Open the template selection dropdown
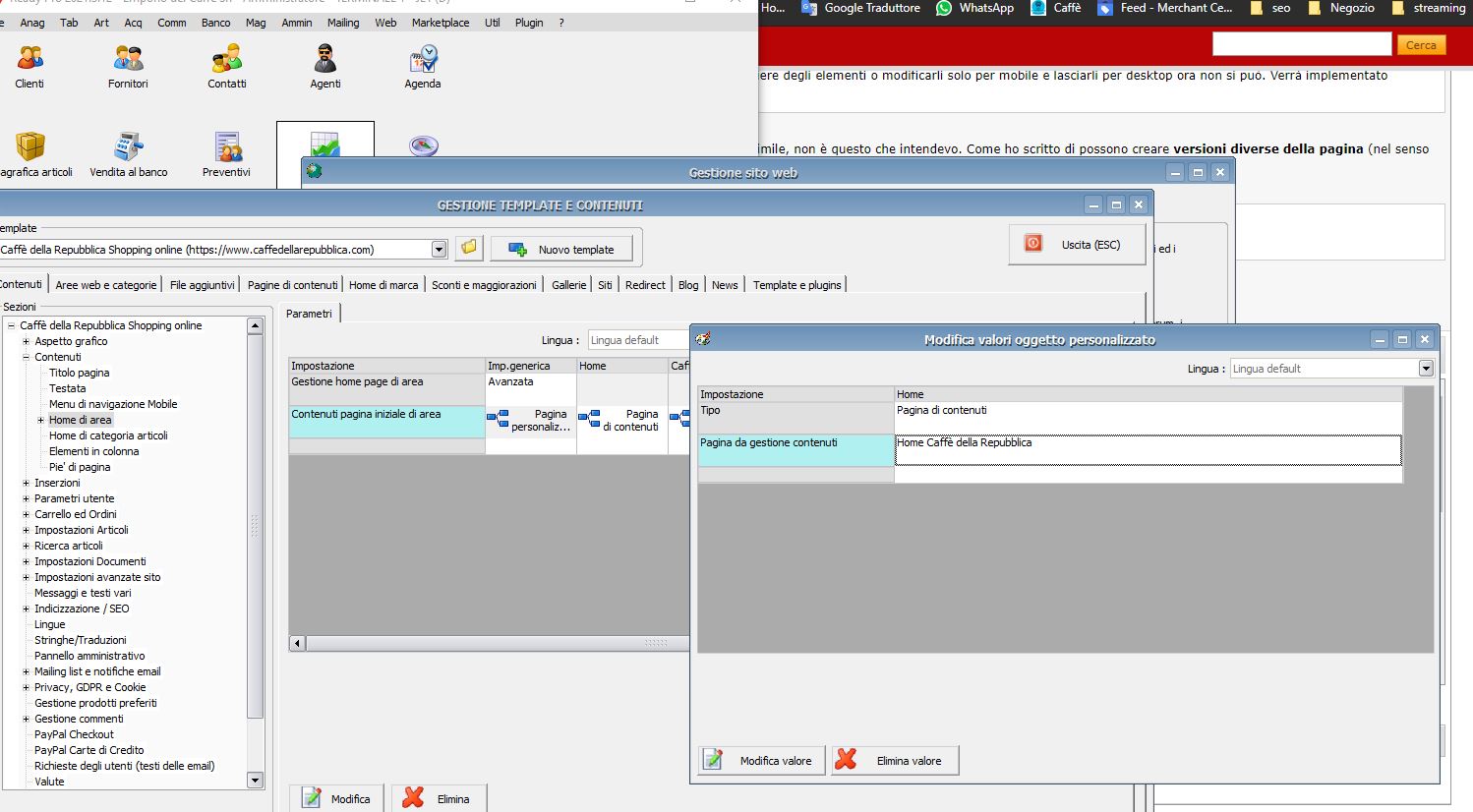The image size is (1473, 812). coord(439,250)
